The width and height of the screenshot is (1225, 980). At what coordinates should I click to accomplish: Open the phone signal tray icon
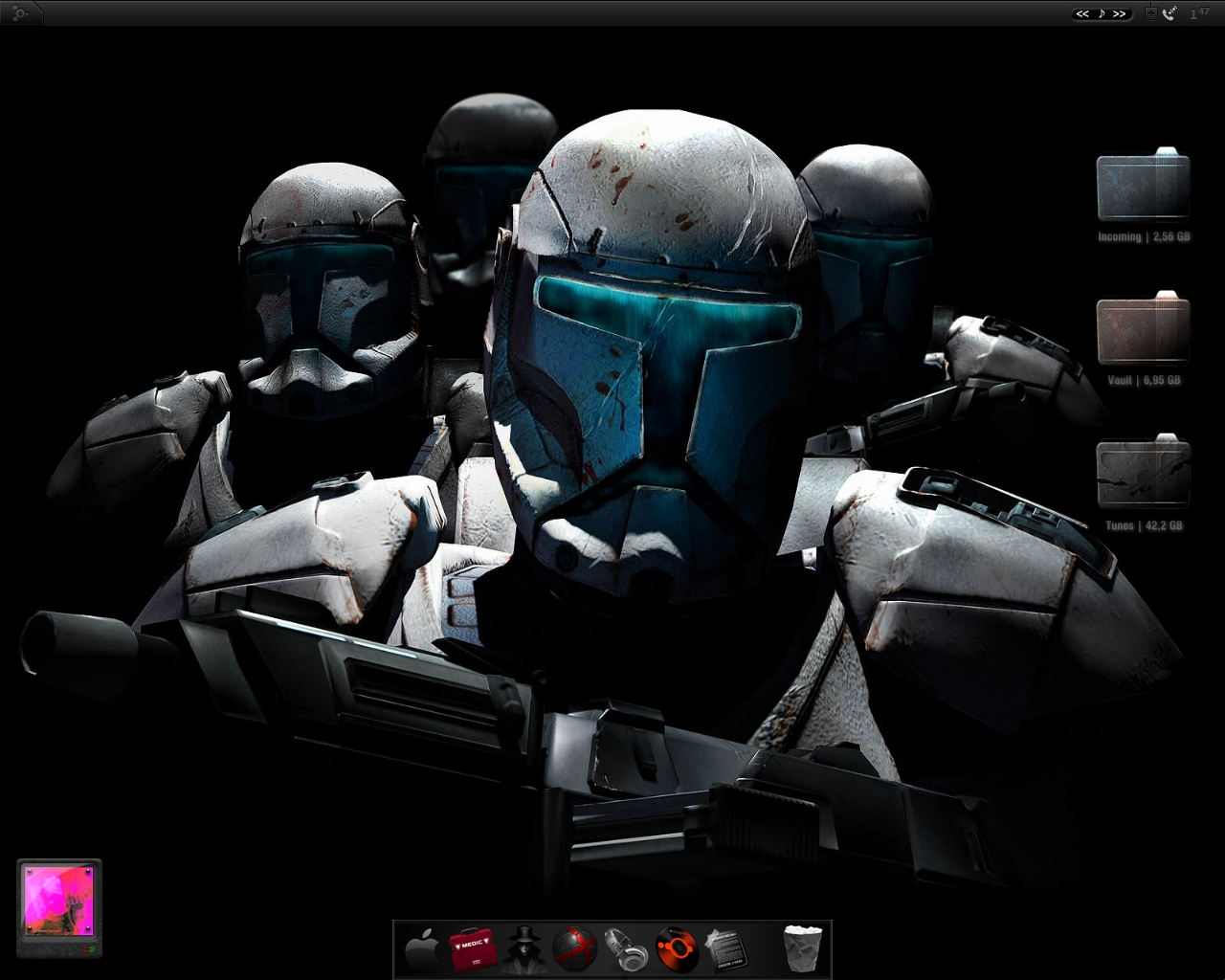point(1169,13)
